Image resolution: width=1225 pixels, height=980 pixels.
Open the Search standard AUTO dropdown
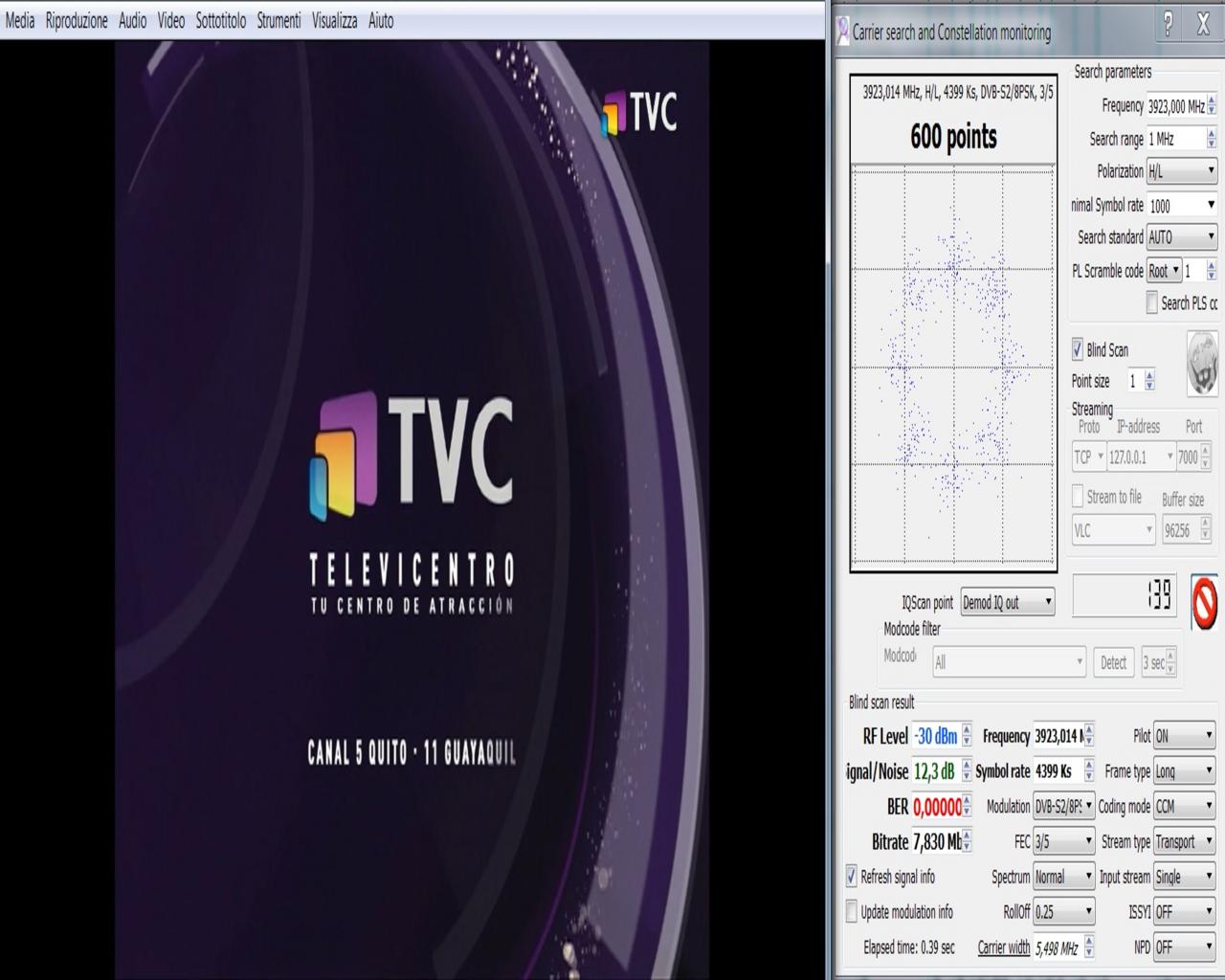click(x=1182, y=236)
